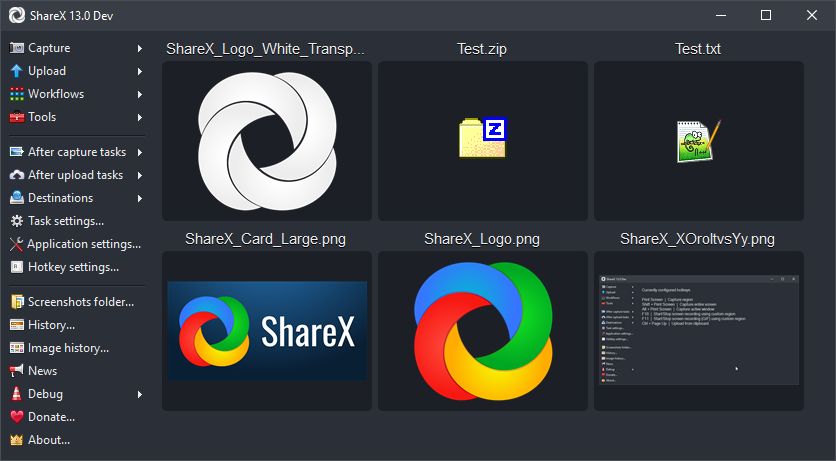
Task: Click the News megaphone icon
Action: click(x=16, y=371)
